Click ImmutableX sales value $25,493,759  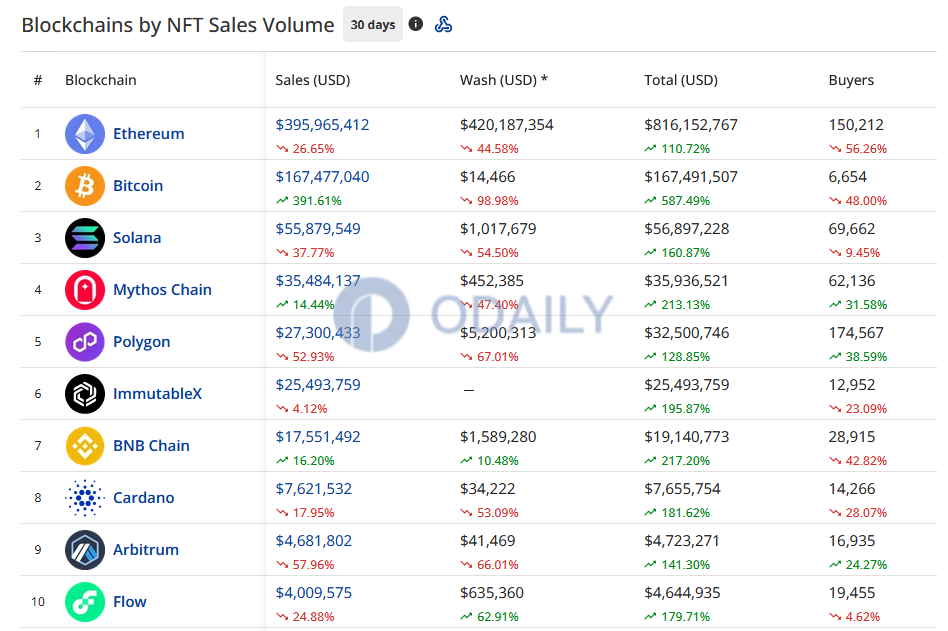(318, 384)
